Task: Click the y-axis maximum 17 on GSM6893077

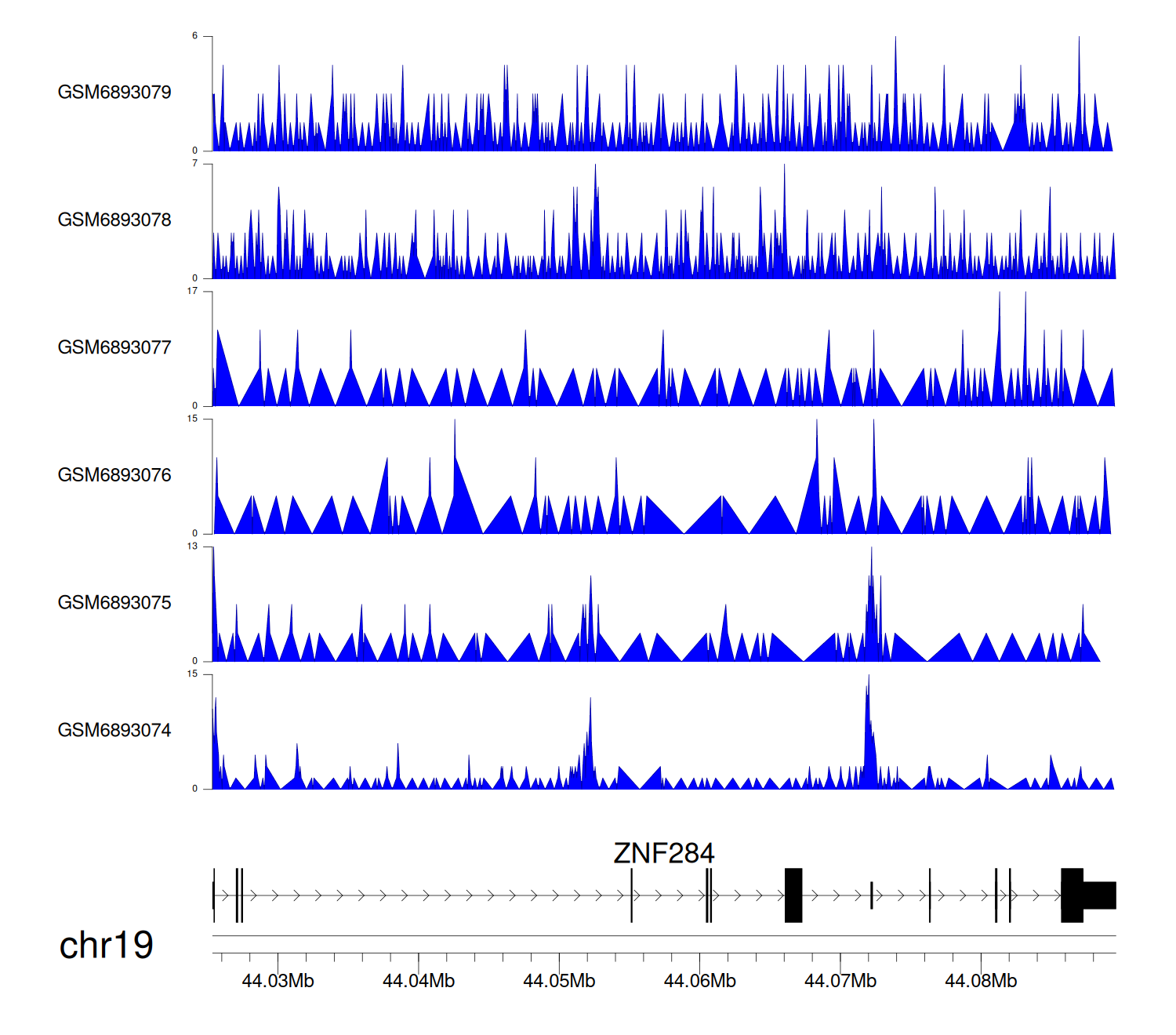Action: pos(192,292)
